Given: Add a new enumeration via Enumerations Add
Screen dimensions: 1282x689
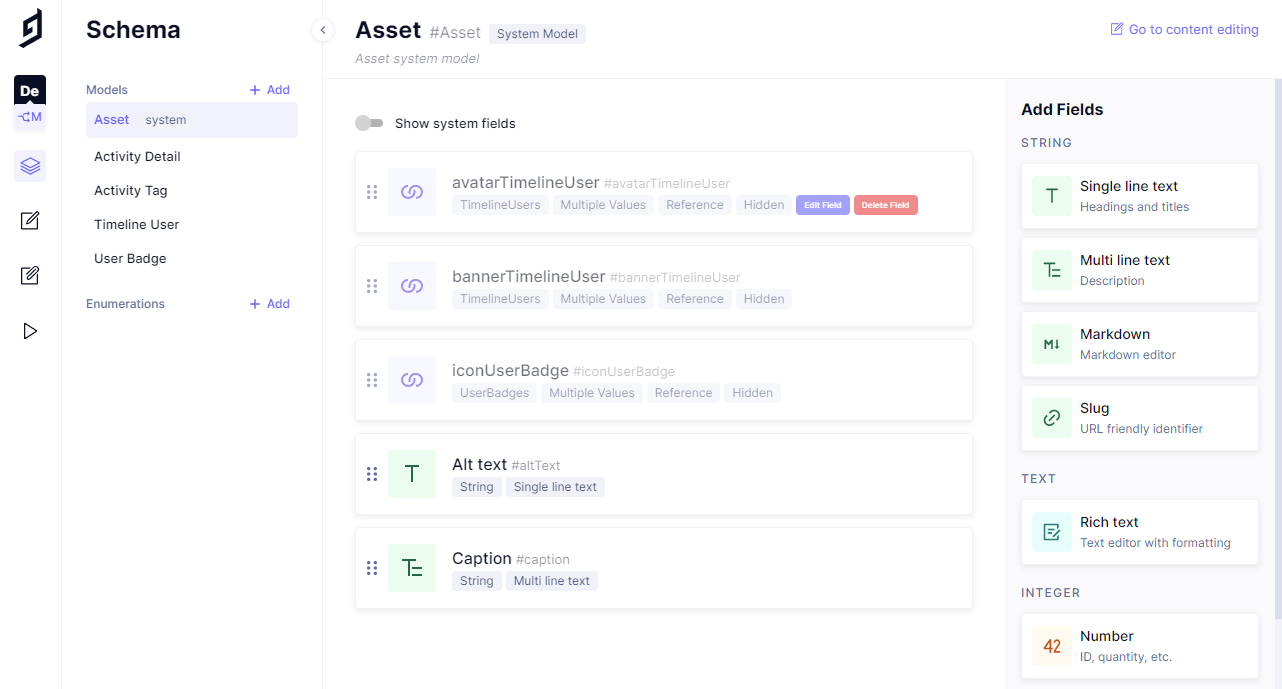Looking at the screenshot, I should click(270, 304).
